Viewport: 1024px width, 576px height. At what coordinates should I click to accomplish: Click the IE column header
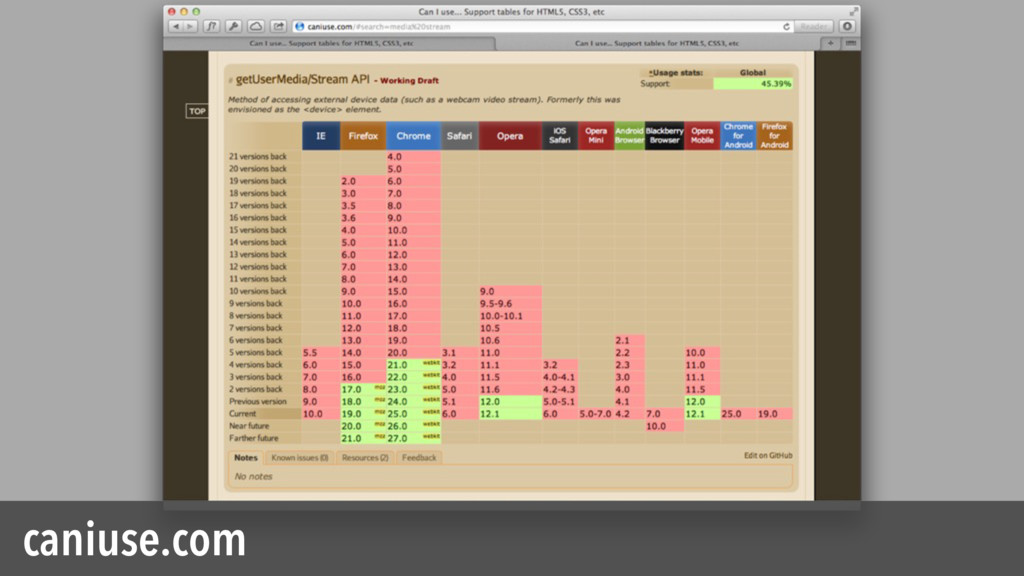point(321,136)
